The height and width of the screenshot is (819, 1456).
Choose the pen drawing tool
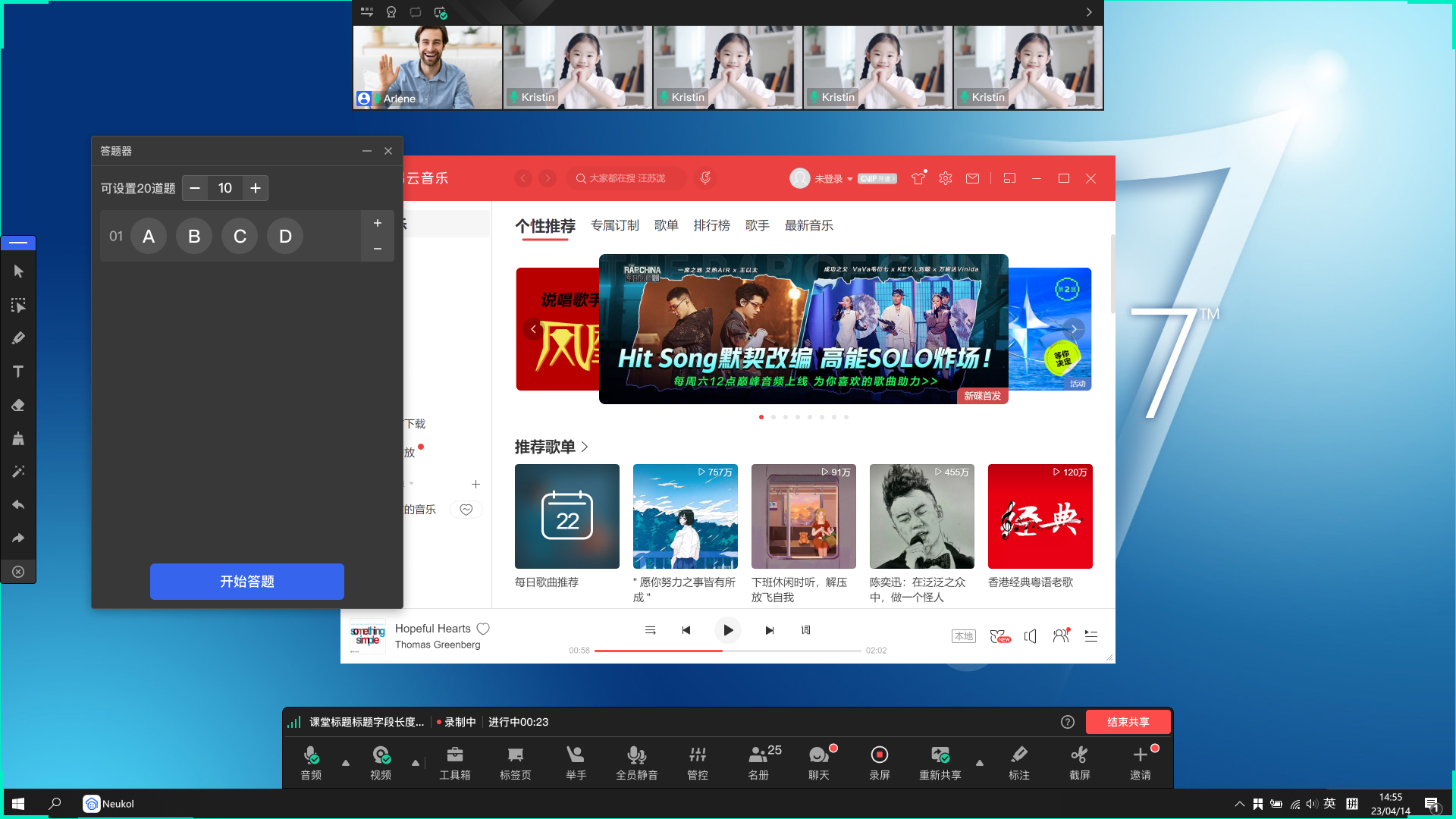[x=18, y=338]
